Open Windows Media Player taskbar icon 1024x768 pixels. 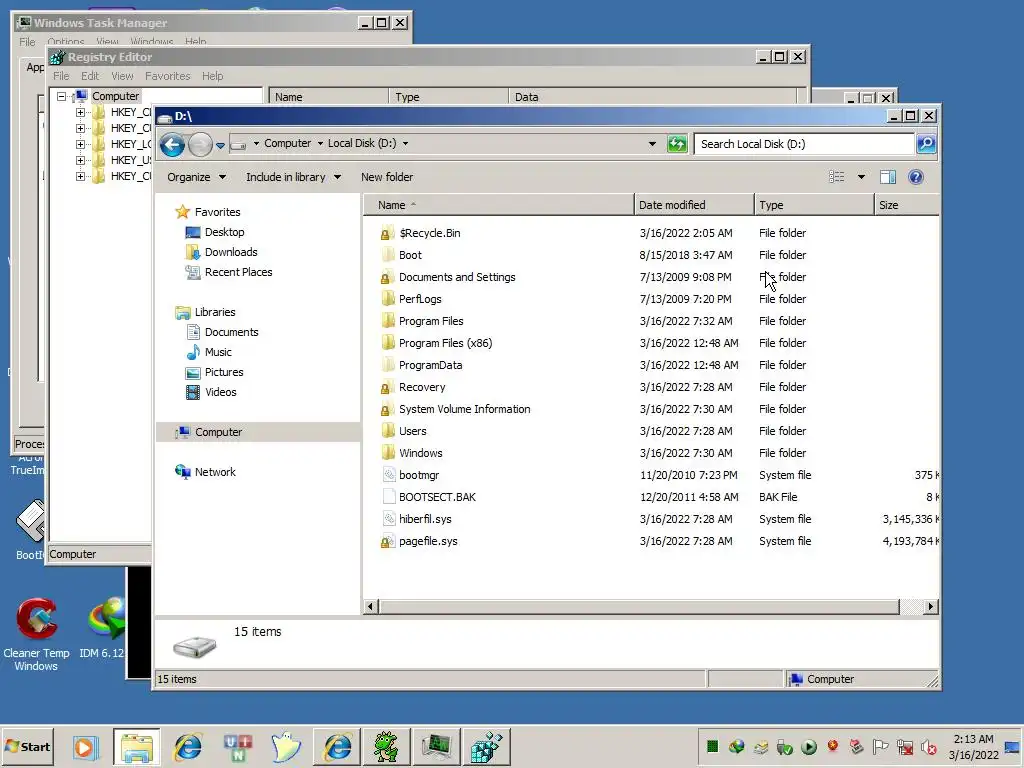85,747
